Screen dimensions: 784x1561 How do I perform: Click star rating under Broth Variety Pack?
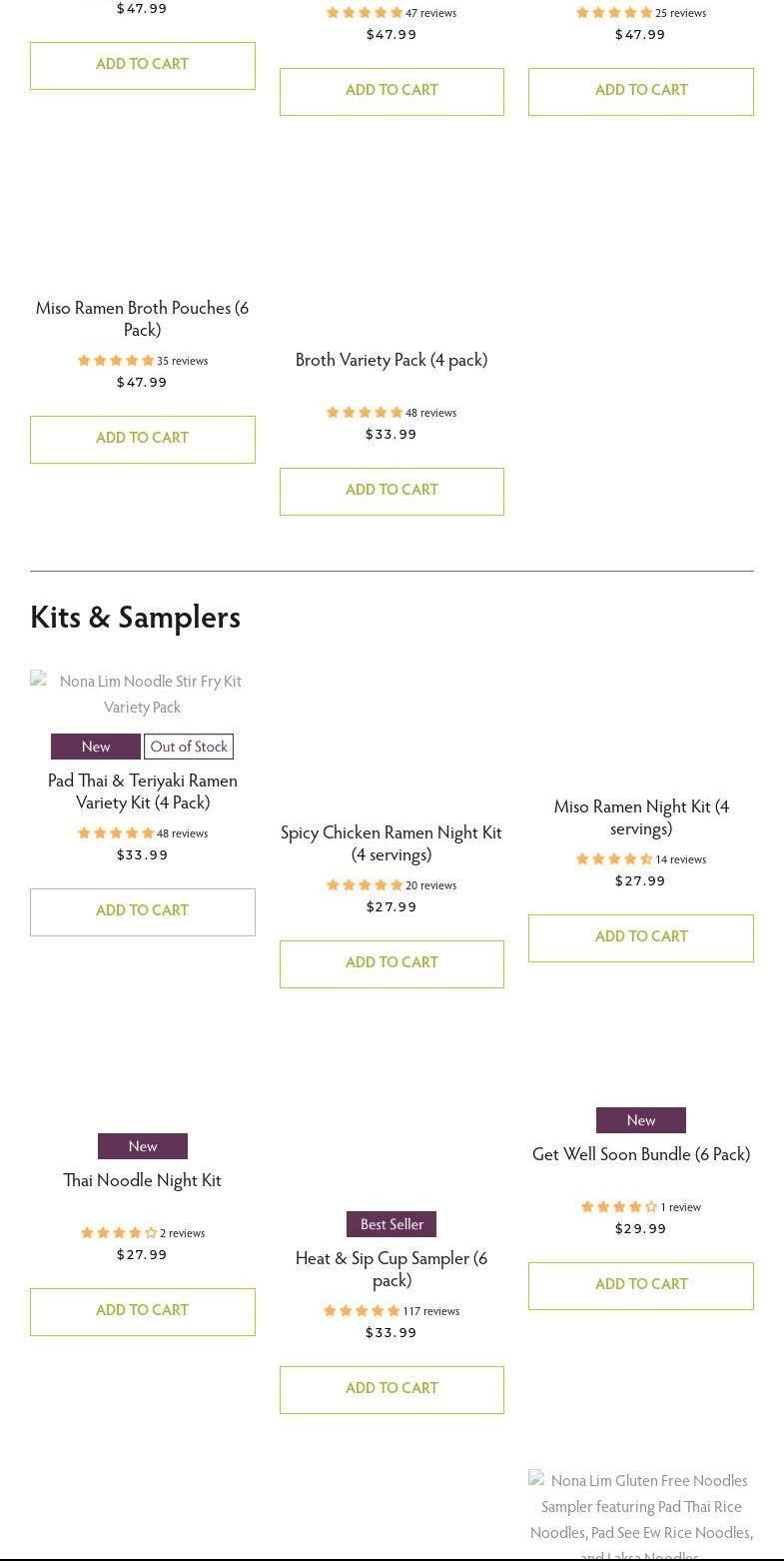(365, 413)
